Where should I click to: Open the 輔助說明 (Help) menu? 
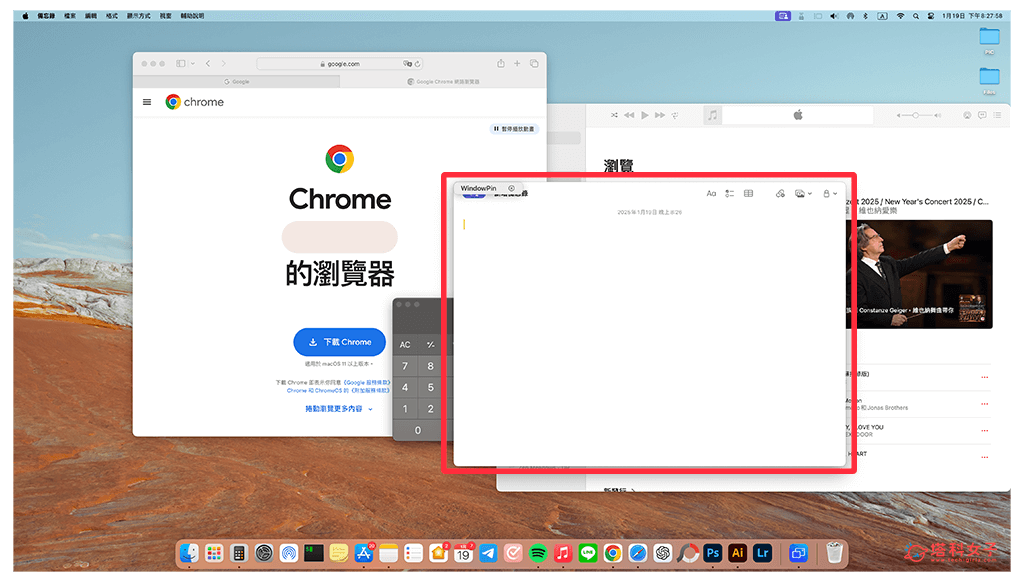(192, 16)
